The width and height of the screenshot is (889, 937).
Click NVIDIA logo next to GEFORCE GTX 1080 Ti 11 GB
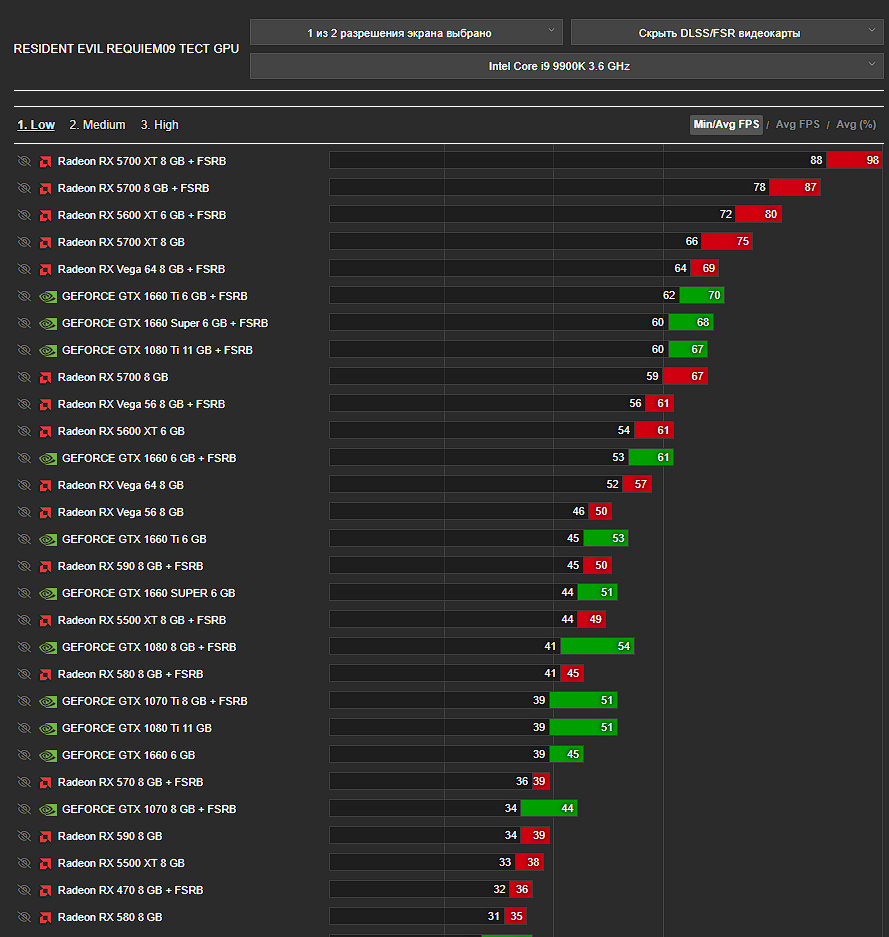click(x=48, y=728)
